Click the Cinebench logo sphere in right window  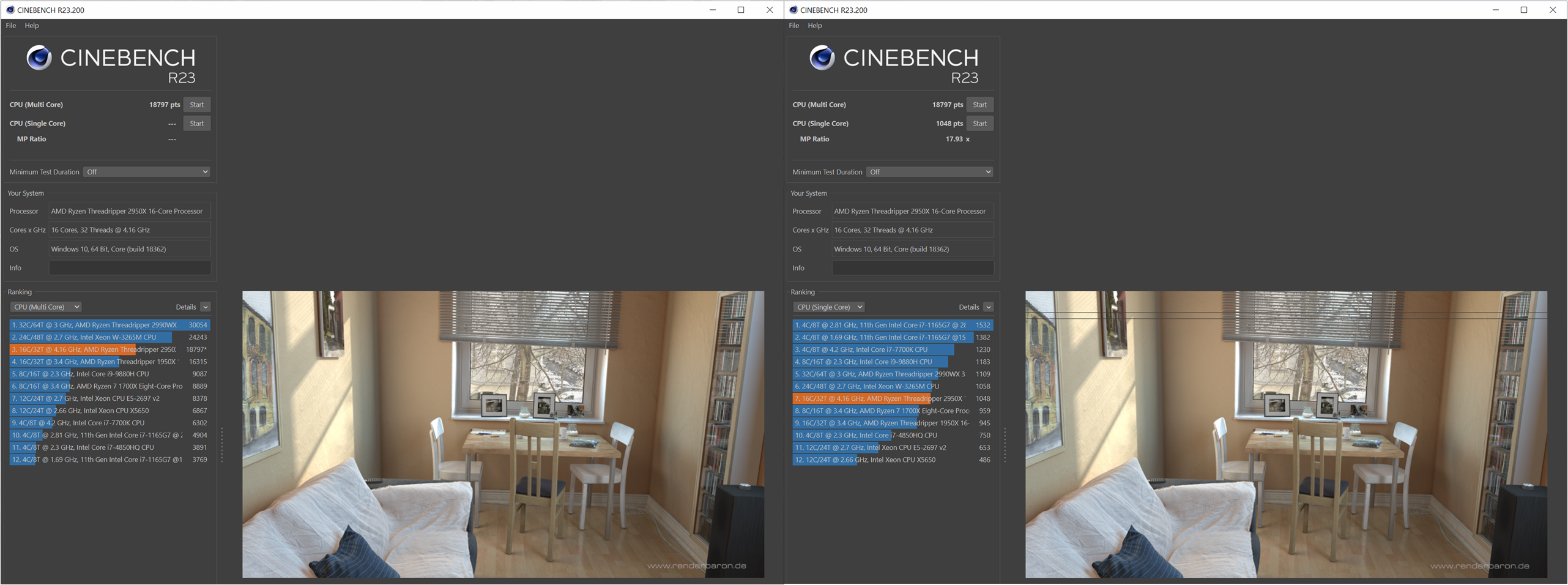[822, 58]
